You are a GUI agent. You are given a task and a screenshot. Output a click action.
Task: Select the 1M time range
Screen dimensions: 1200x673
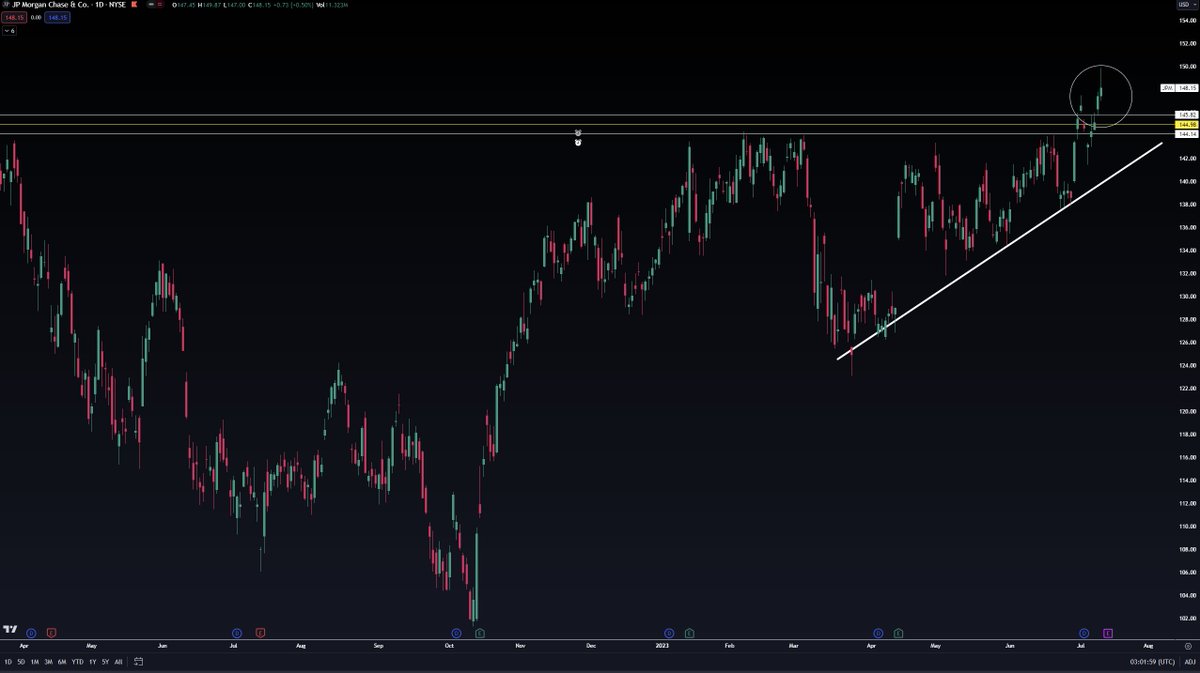[x=35, y=662]
